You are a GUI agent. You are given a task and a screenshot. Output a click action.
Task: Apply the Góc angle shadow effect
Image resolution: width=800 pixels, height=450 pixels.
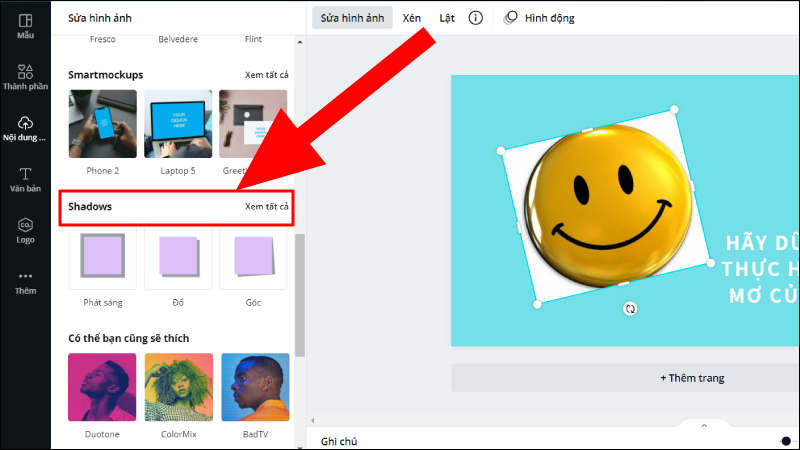pos(253,256)
